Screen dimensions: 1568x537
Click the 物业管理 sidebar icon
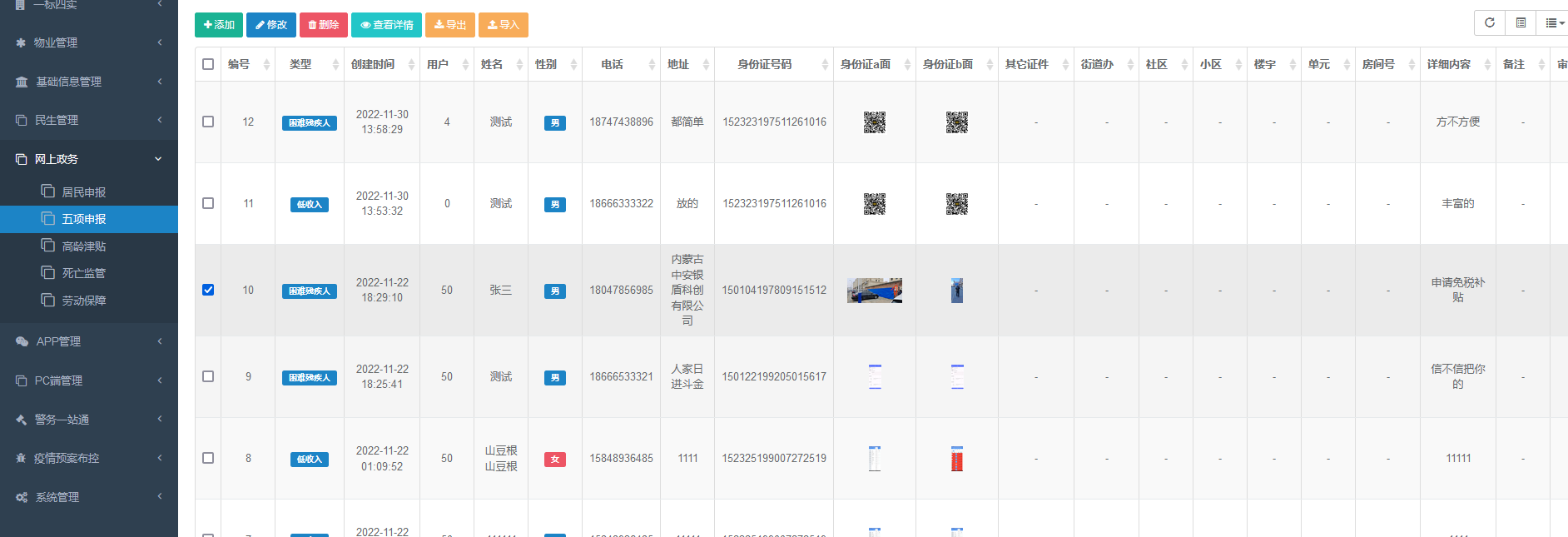click(21, 42)
